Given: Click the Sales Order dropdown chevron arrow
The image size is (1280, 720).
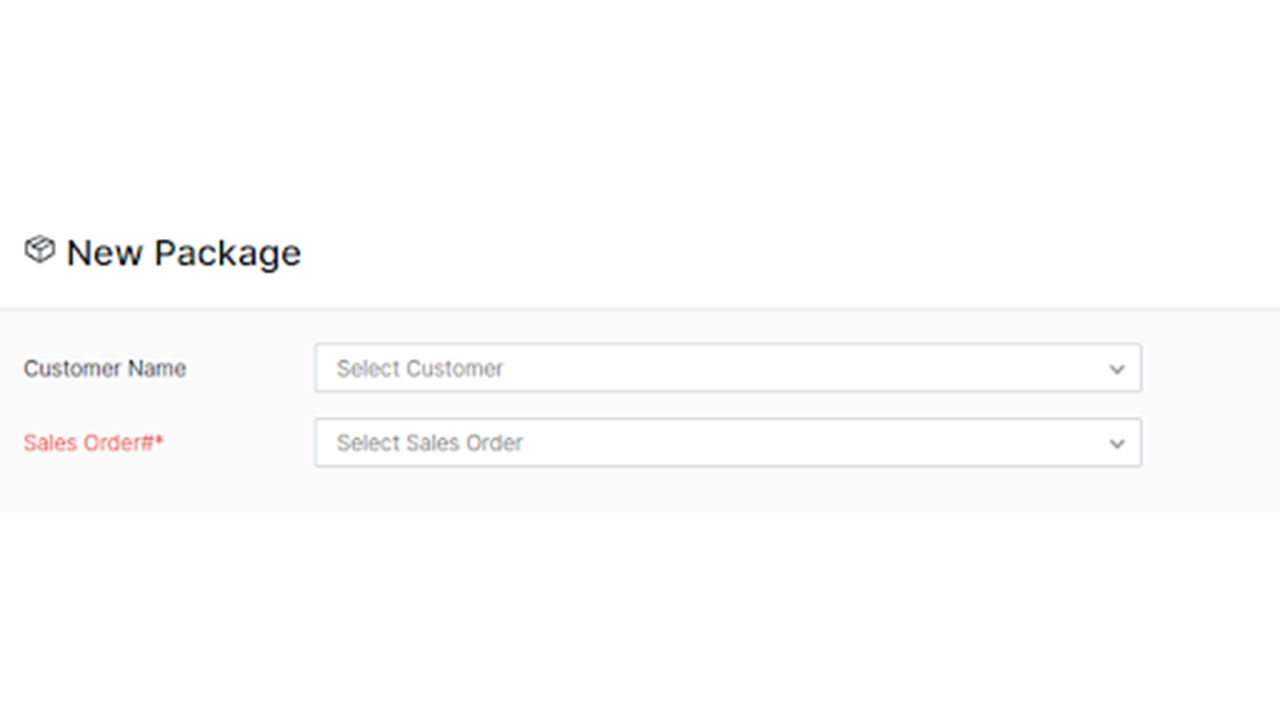Looking at the screenshot, I should coord(1117,443).
